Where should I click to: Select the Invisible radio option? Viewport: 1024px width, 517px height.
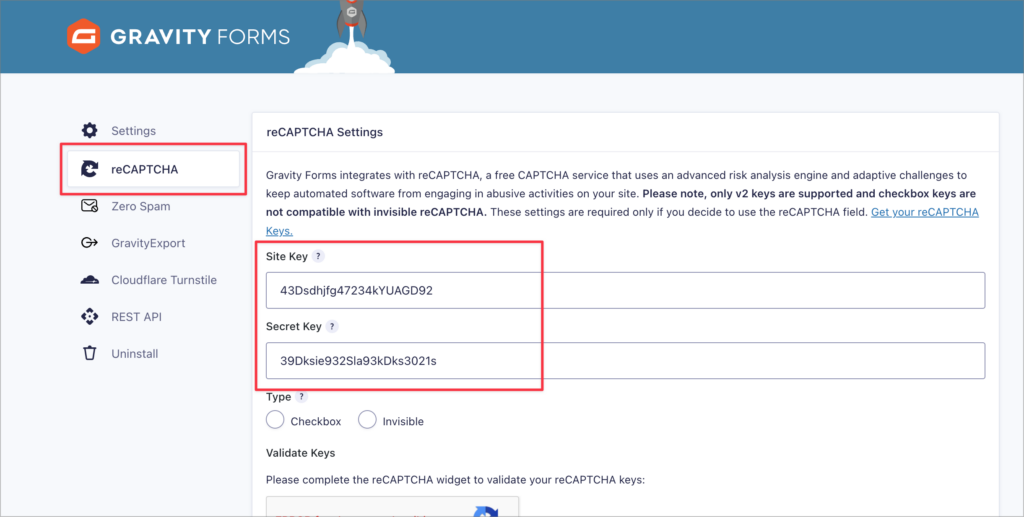(x=367, y=420)
